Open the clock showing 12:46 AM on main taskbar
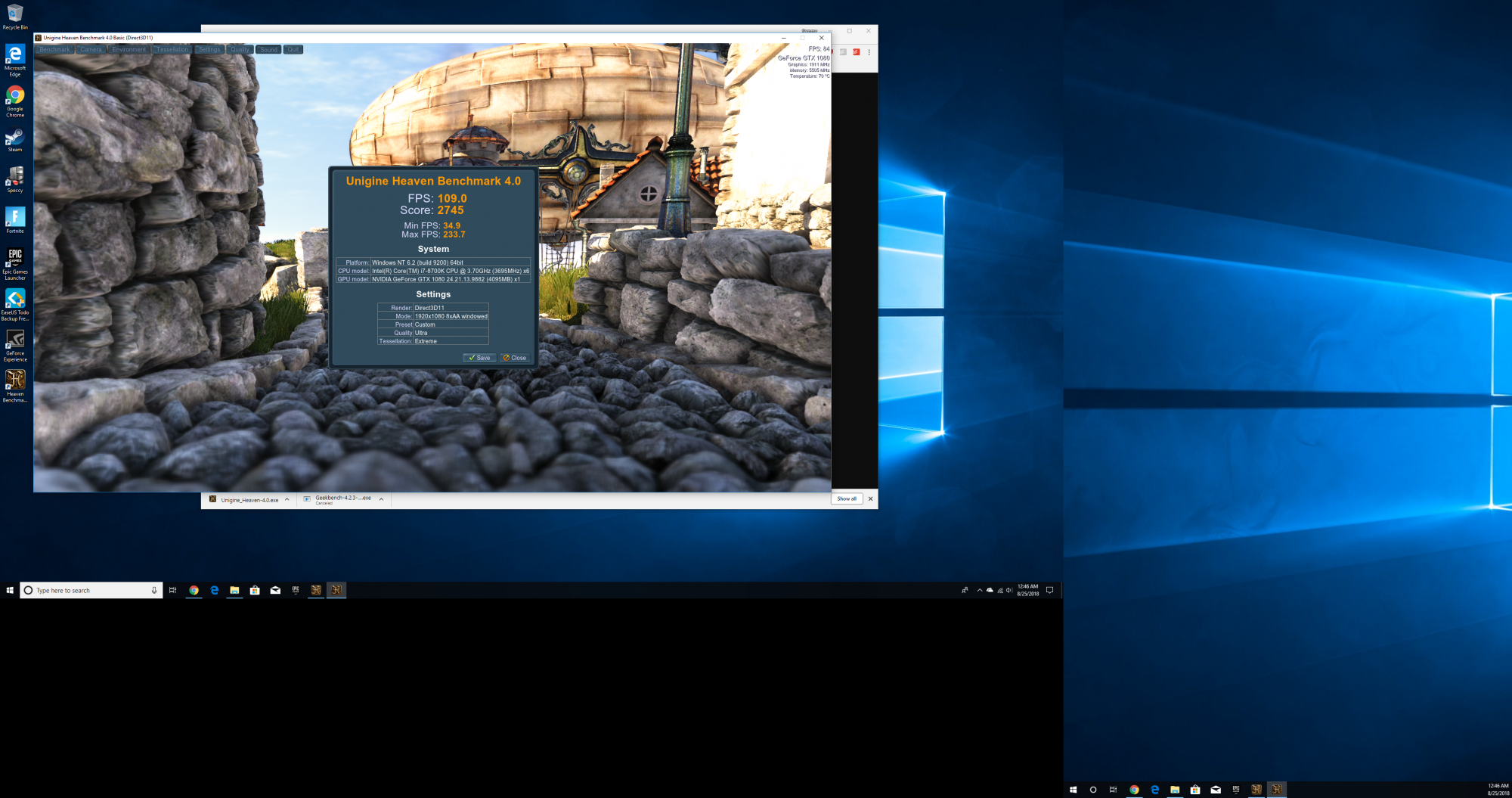The width and height of the screenshot is (1512, 798). tap(1028, 590)
